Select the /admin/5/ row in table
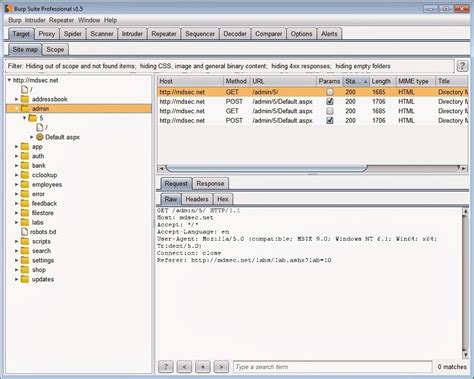 (312, 92)
